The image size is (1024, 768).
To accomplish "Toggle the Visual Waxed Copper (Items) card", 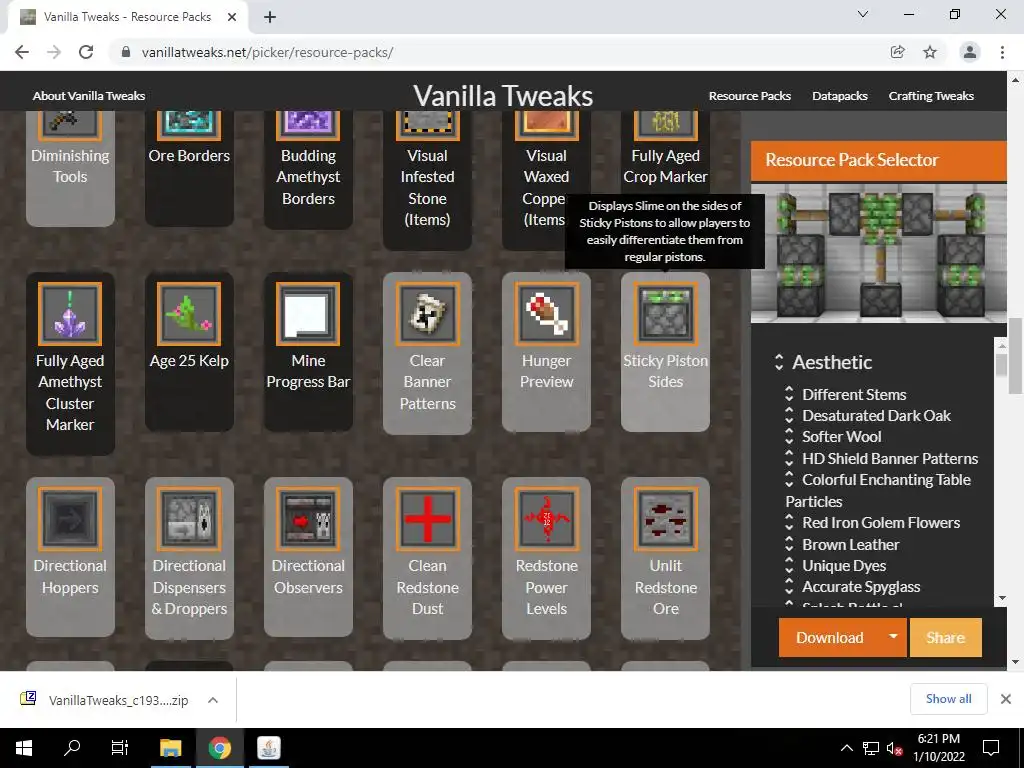I will coord(546,180).
